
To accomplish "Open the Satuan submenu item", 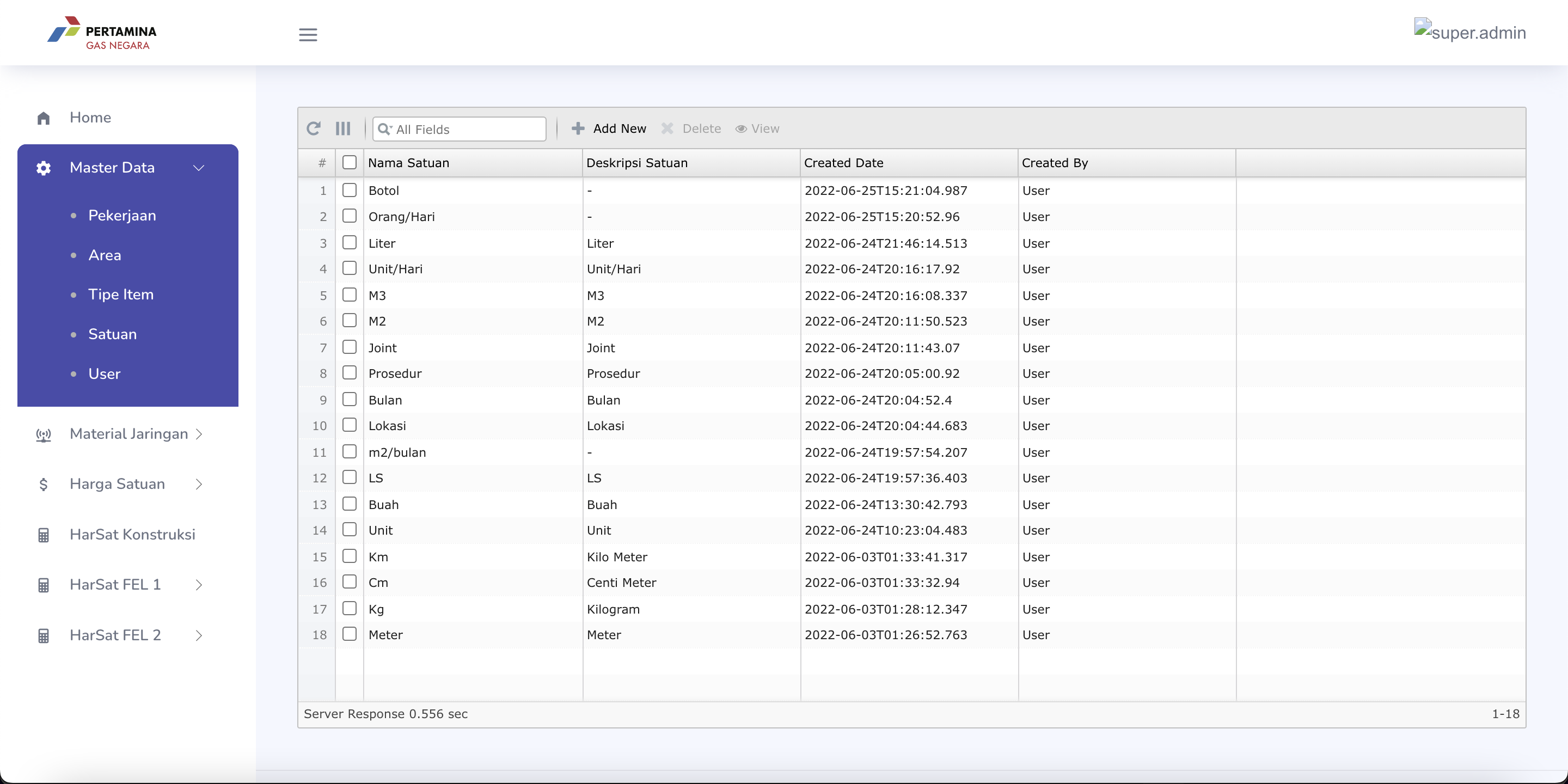I will coord(113,335).
